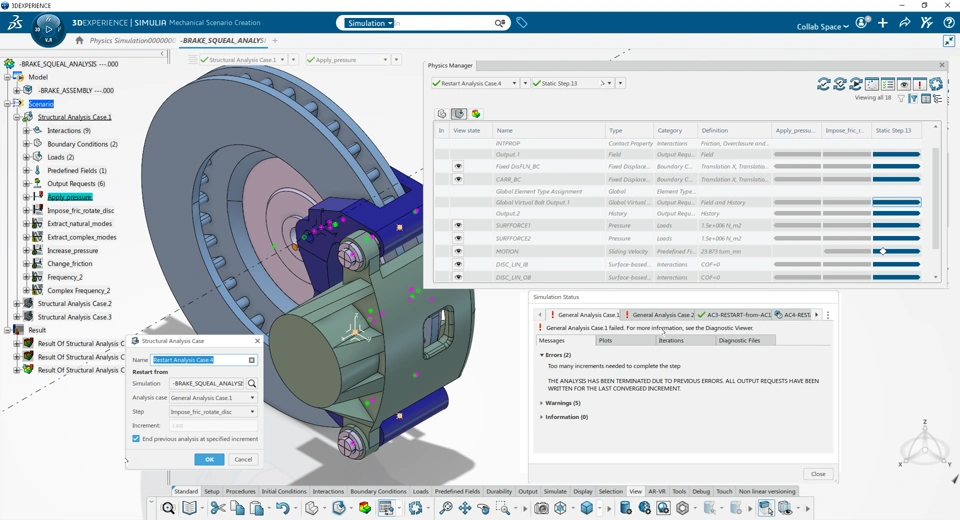The width and height of the screenshot is (960, 520).
Task: Click the open book icon in bottom toolbar
Action: pyautogui.click(x=190, y=508)
